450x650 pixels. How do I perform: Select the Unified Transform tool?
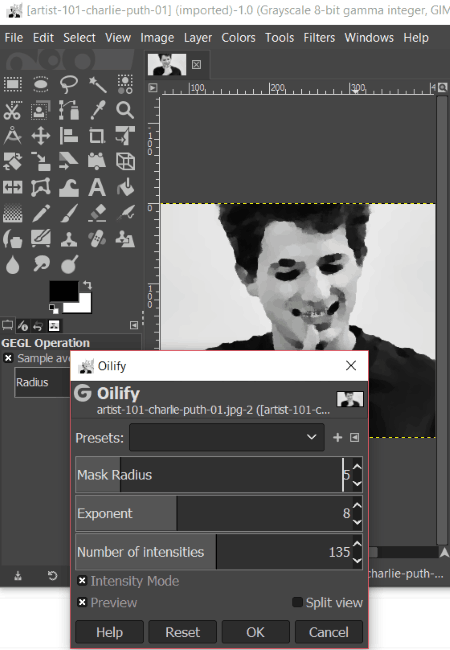125,136
